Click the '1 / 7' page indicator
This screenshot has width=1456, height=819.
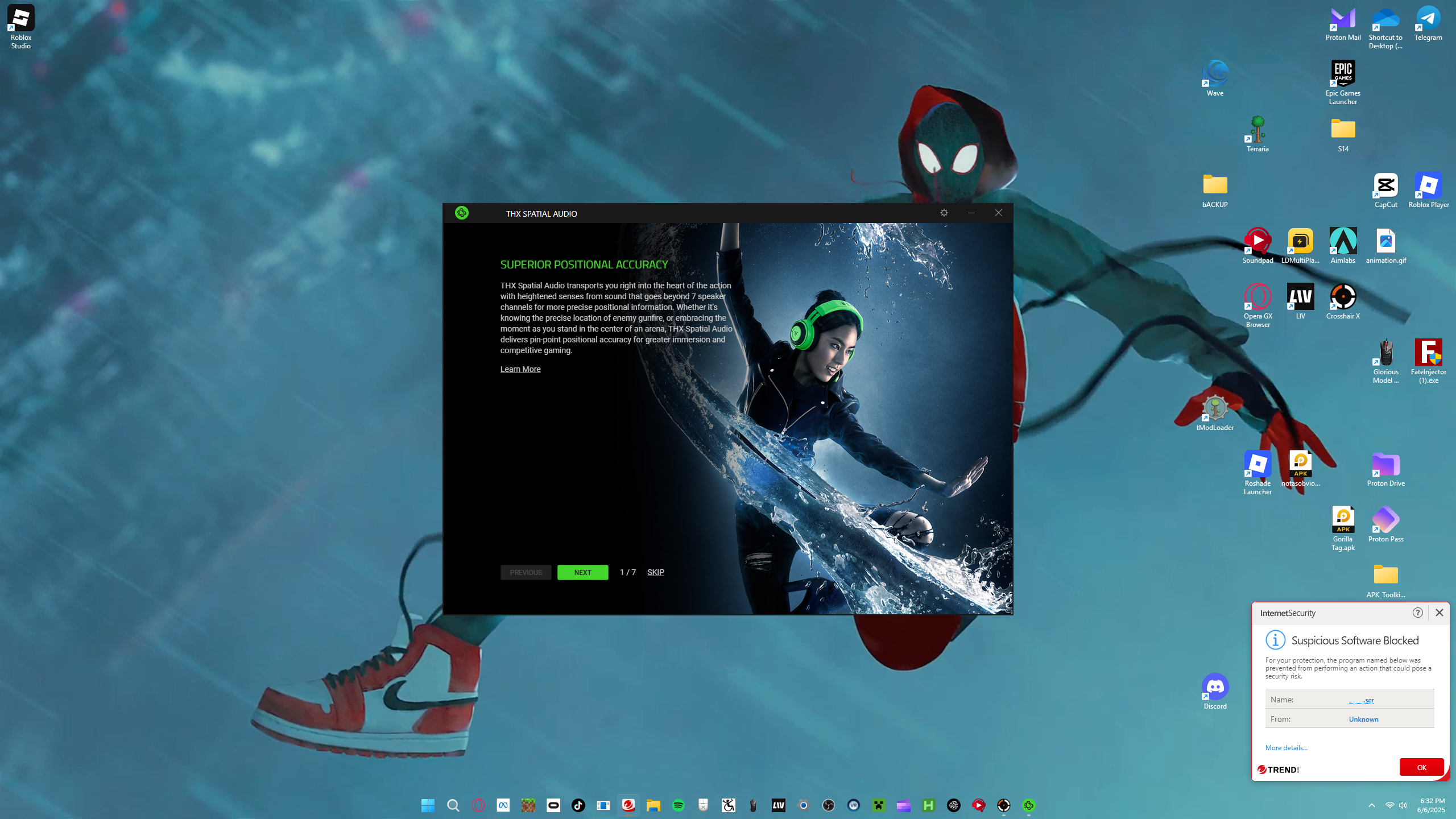point(627,572)
